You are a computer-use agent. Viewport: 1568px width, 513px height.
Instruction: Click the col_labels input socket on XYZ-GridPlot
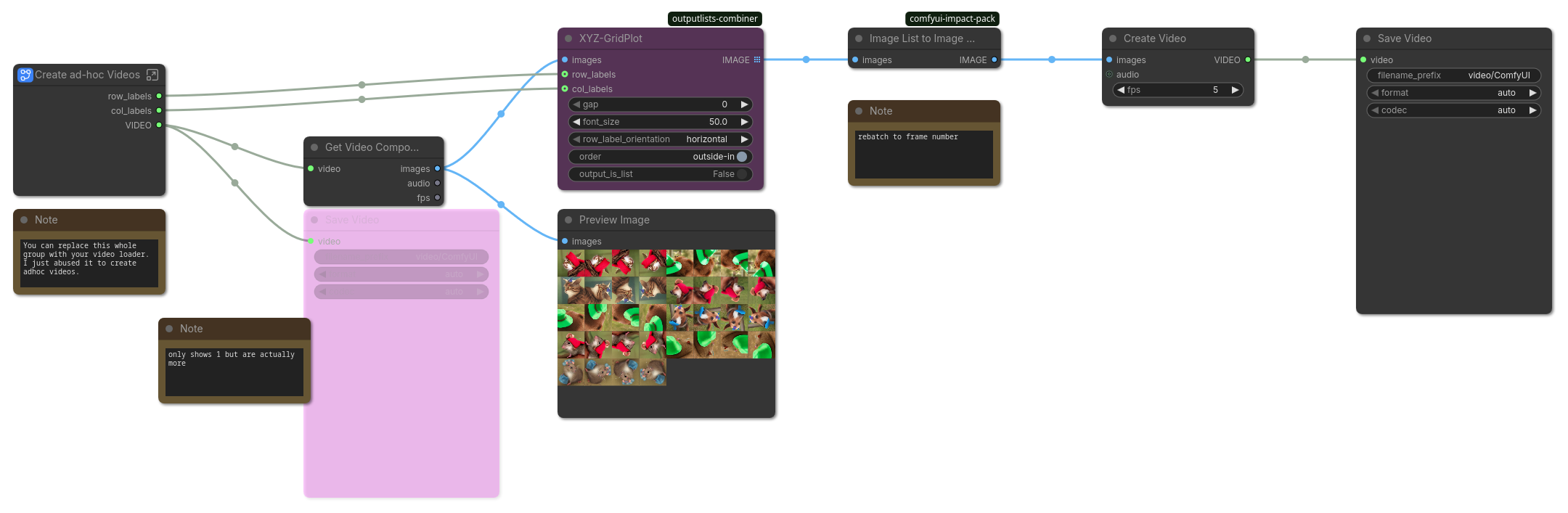click(x=565, y=89)
